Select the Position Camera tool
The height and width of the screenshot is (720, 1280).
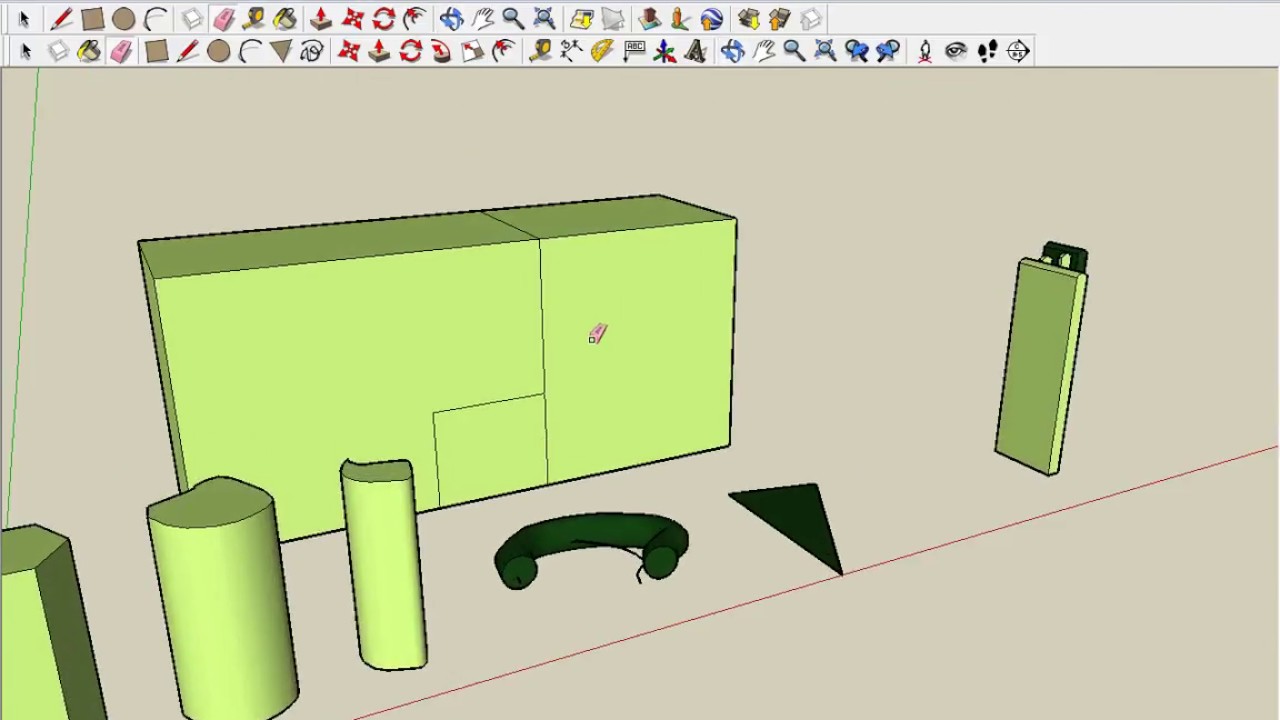tap(924, 51)
